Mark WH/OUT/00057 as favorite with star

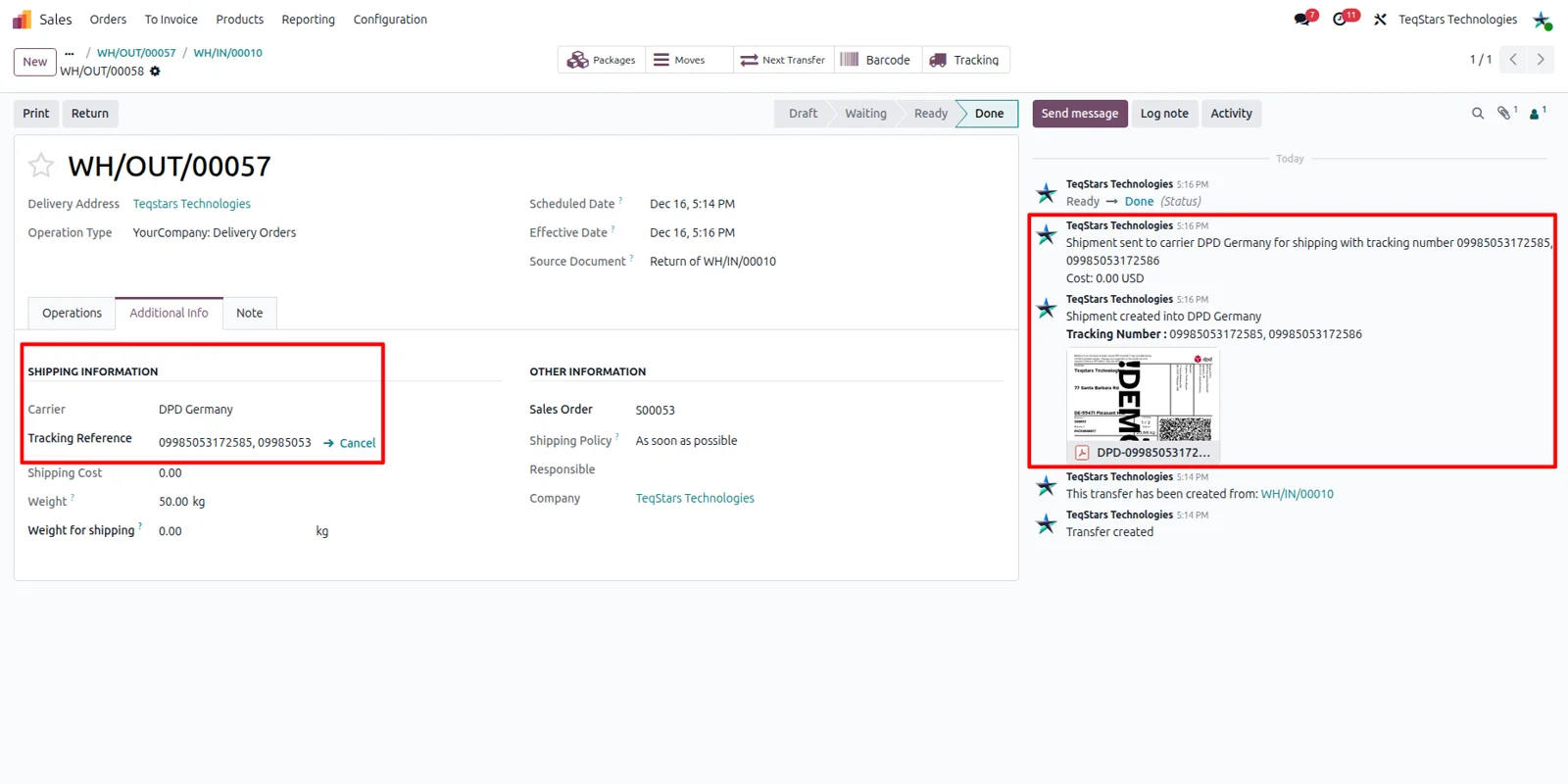click(41, 166)
